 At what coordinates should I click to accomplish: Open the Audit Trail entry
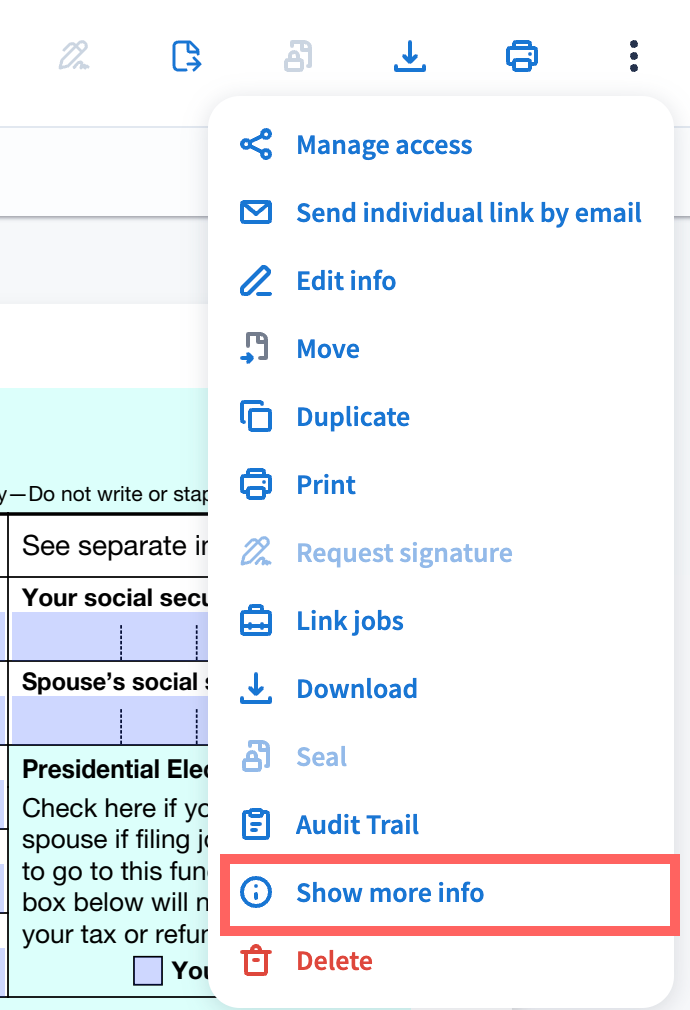pyautogui.click(x=357, y=825)
